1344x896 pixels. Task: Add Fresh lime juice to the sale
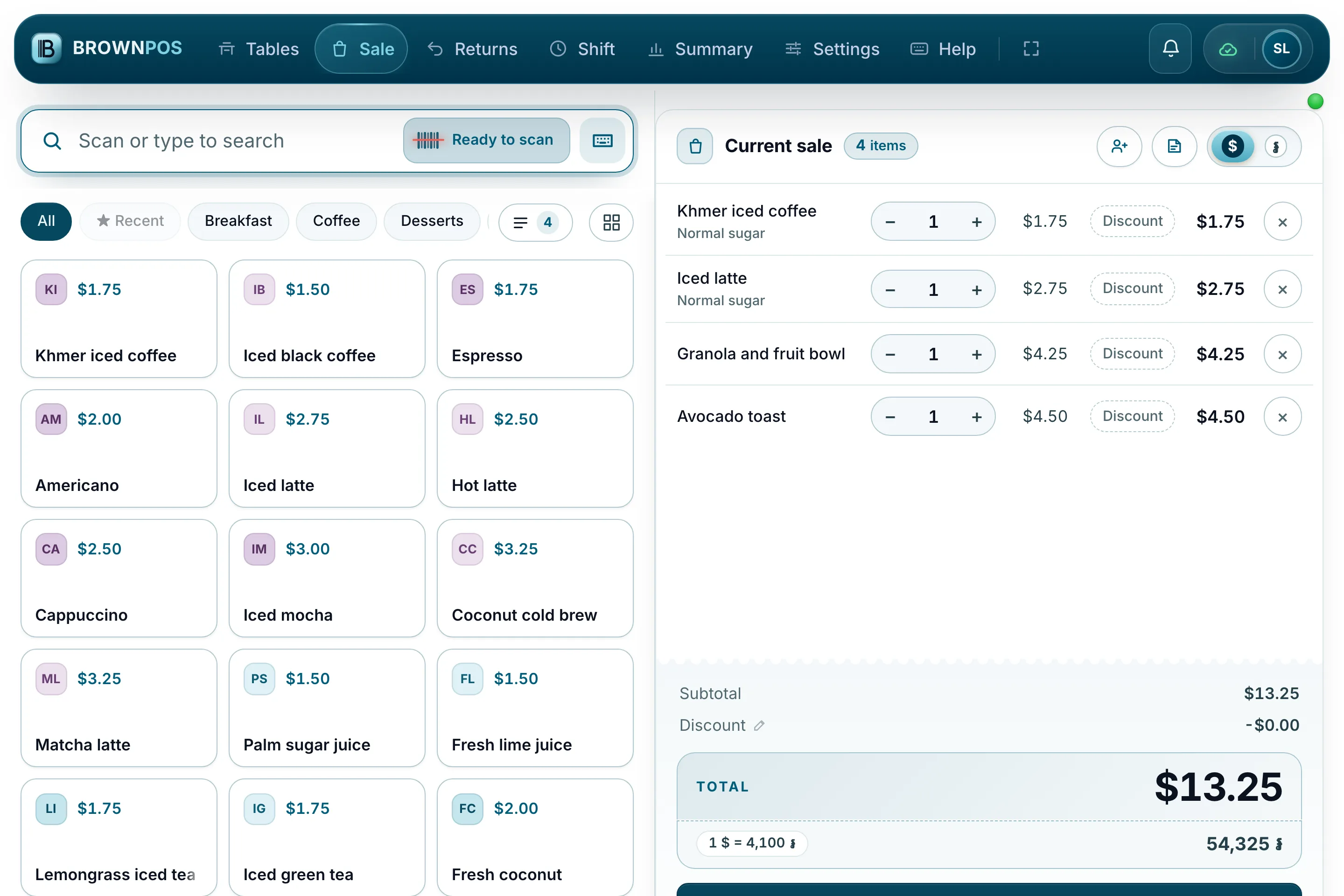[x=535, y=708]
